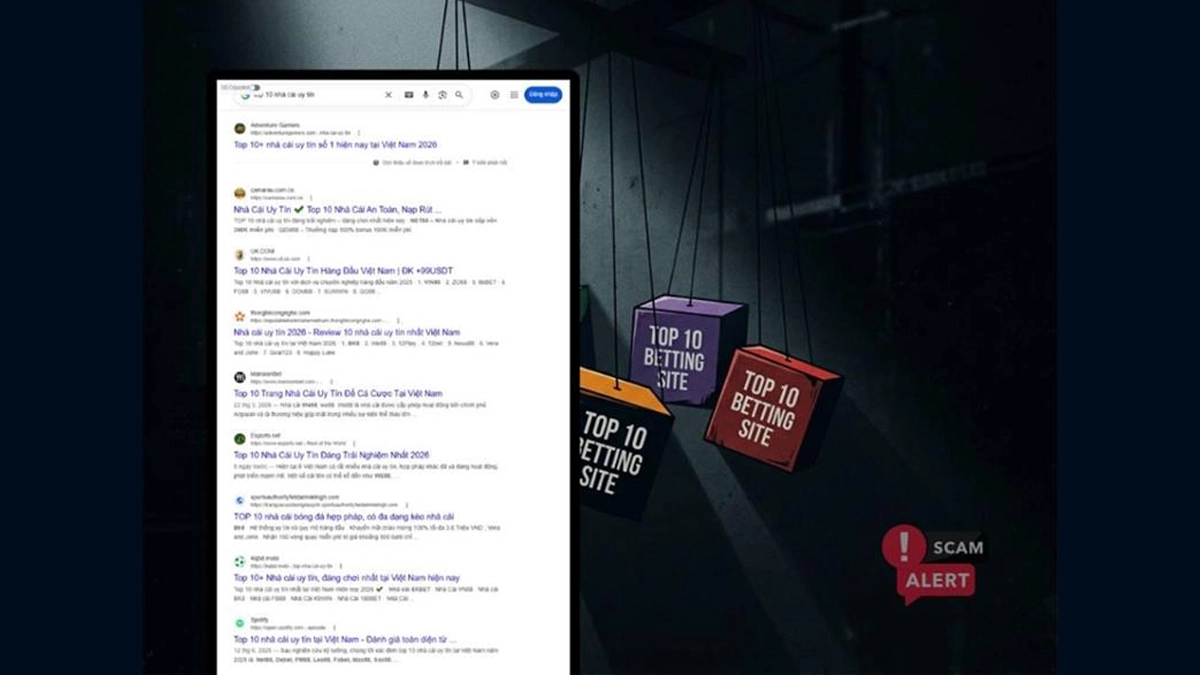
Task: Open three-dot menu for UK.COM result
Action: [310, 258]
